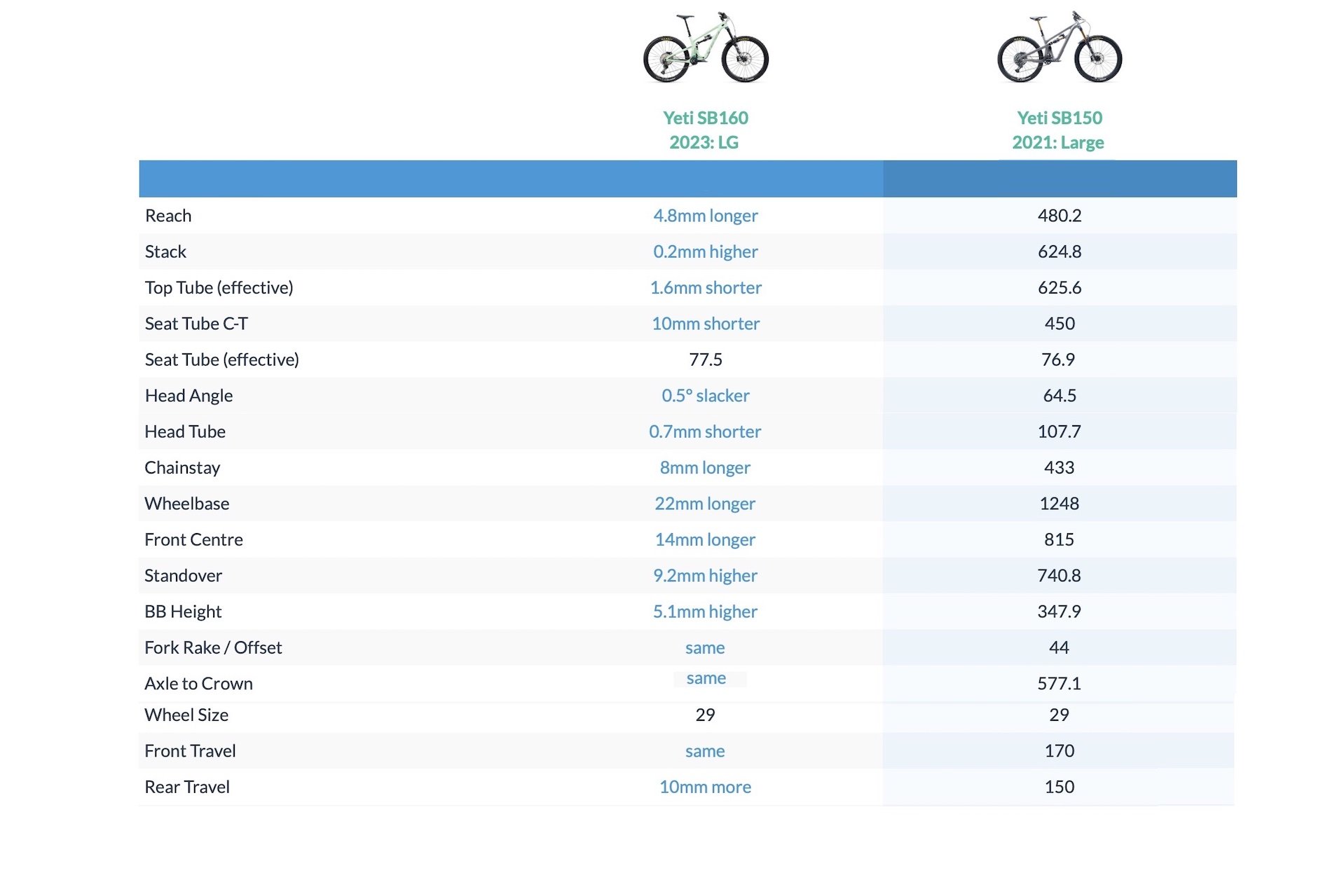This screenshot has width=1344, height=896.
Task: Select the Axle to Crown label
Action: pyautogui.click(x=198, y=684)
